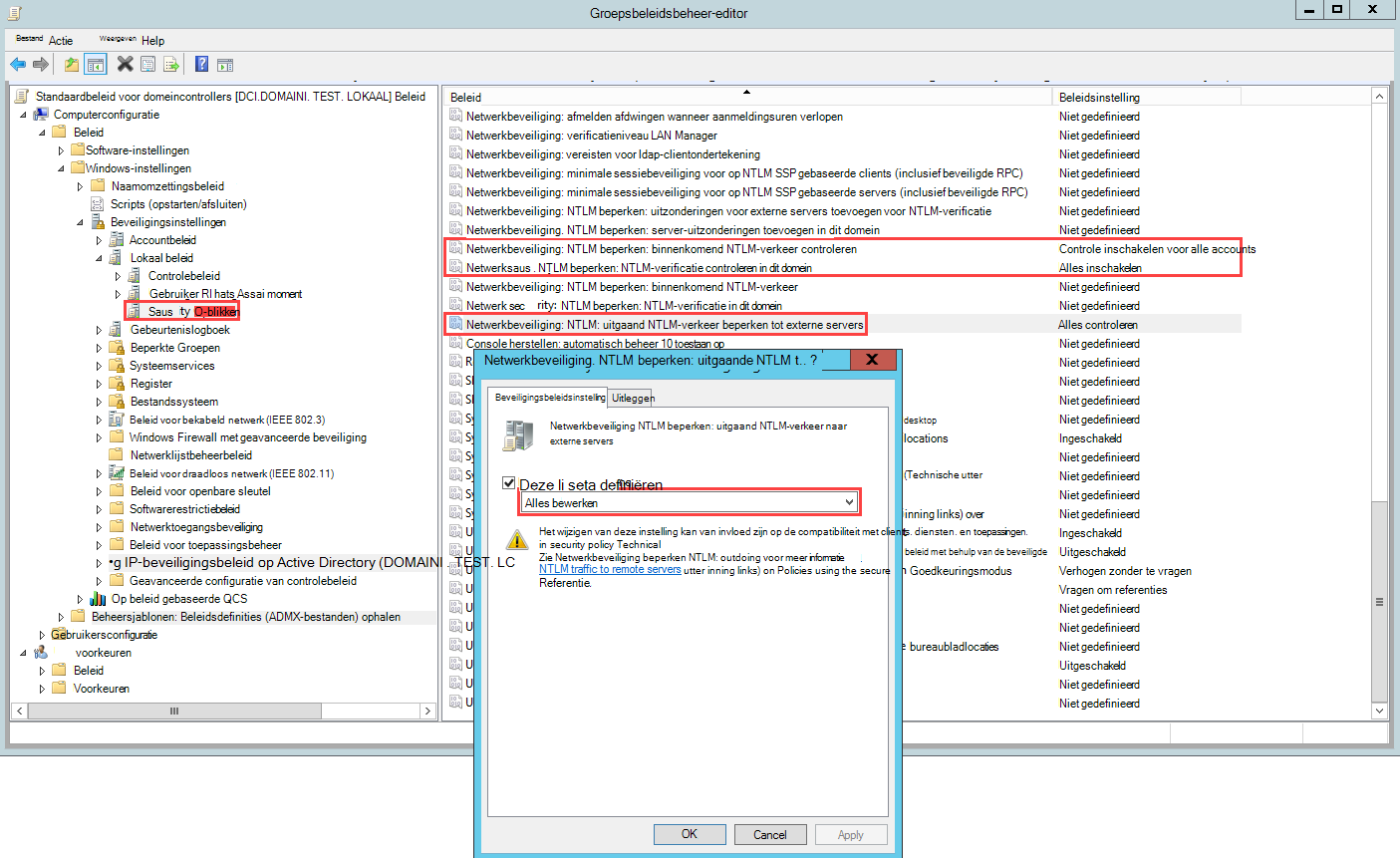Image resolution: width=1400 pixels, height=858 pixels.
Task: Expand the Software-instellingen node
Action: (61, 150)
